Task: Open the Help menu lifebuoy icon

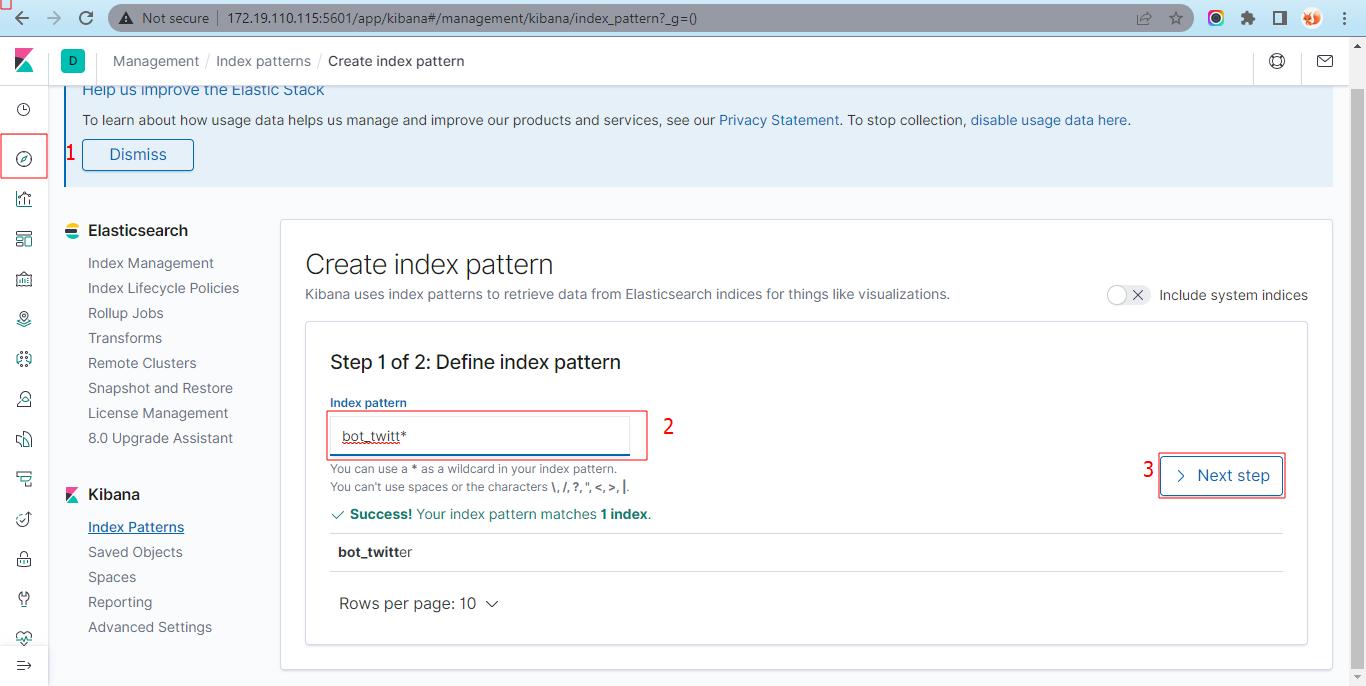Action: [x=1277, y=61]
